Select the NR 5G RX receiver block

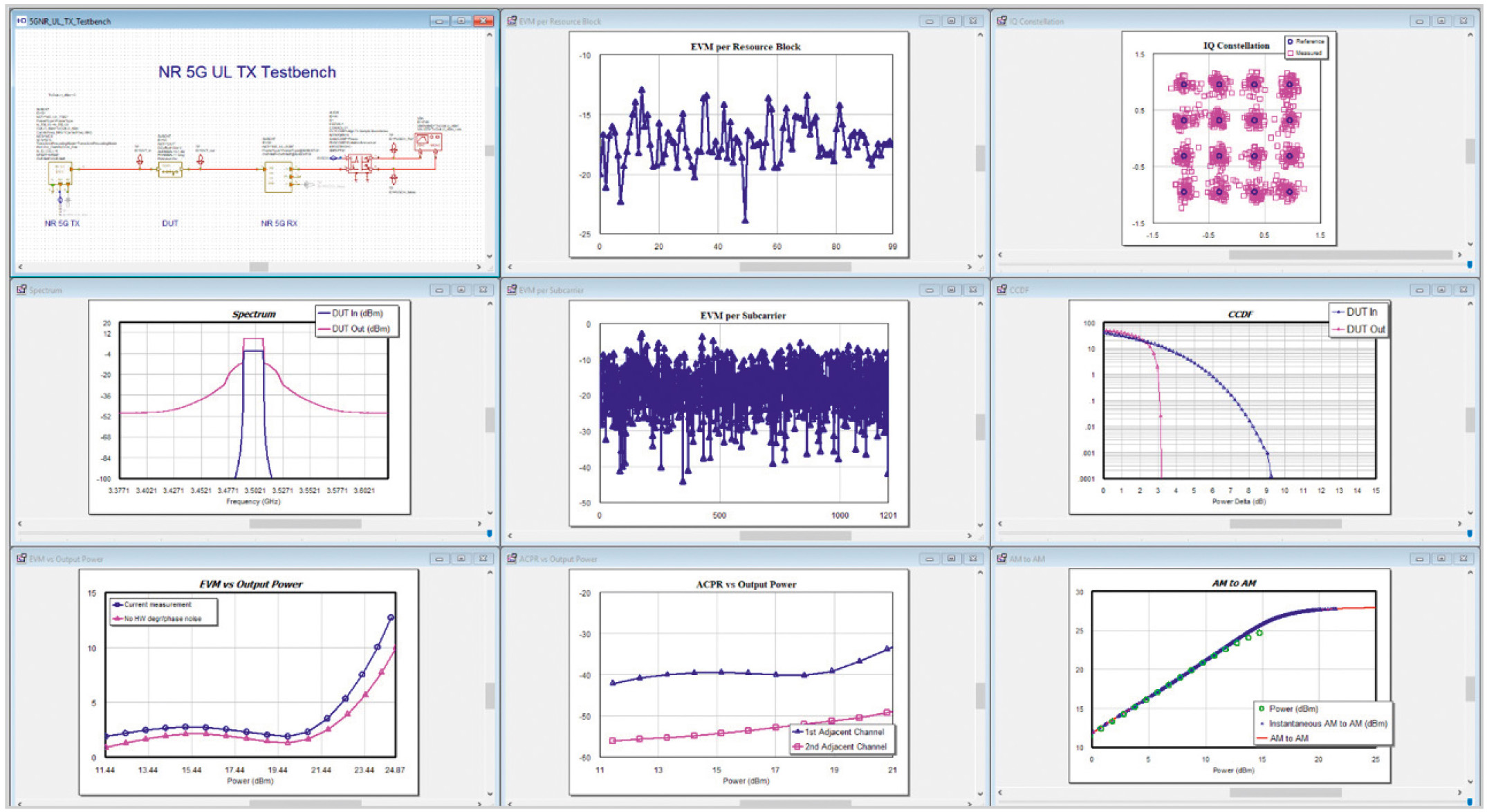point(277,177)
